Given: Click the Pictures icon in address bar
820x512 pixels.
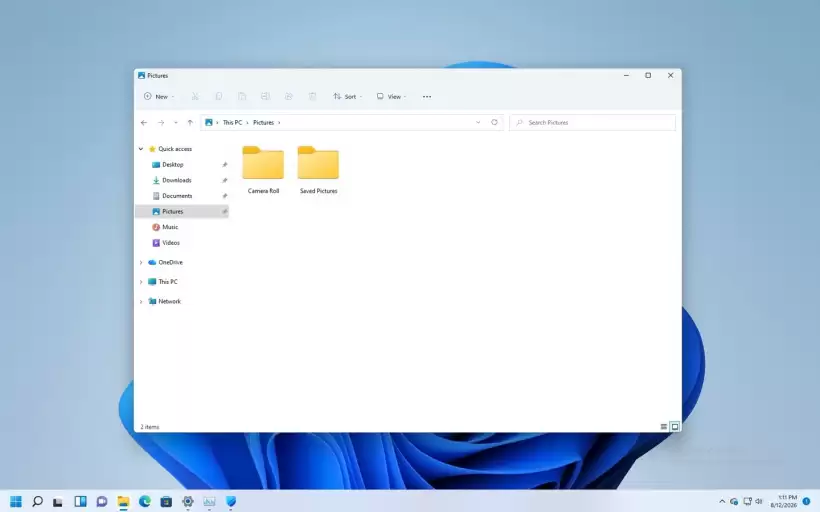Looking at the screenshot, I should [209, 122].
